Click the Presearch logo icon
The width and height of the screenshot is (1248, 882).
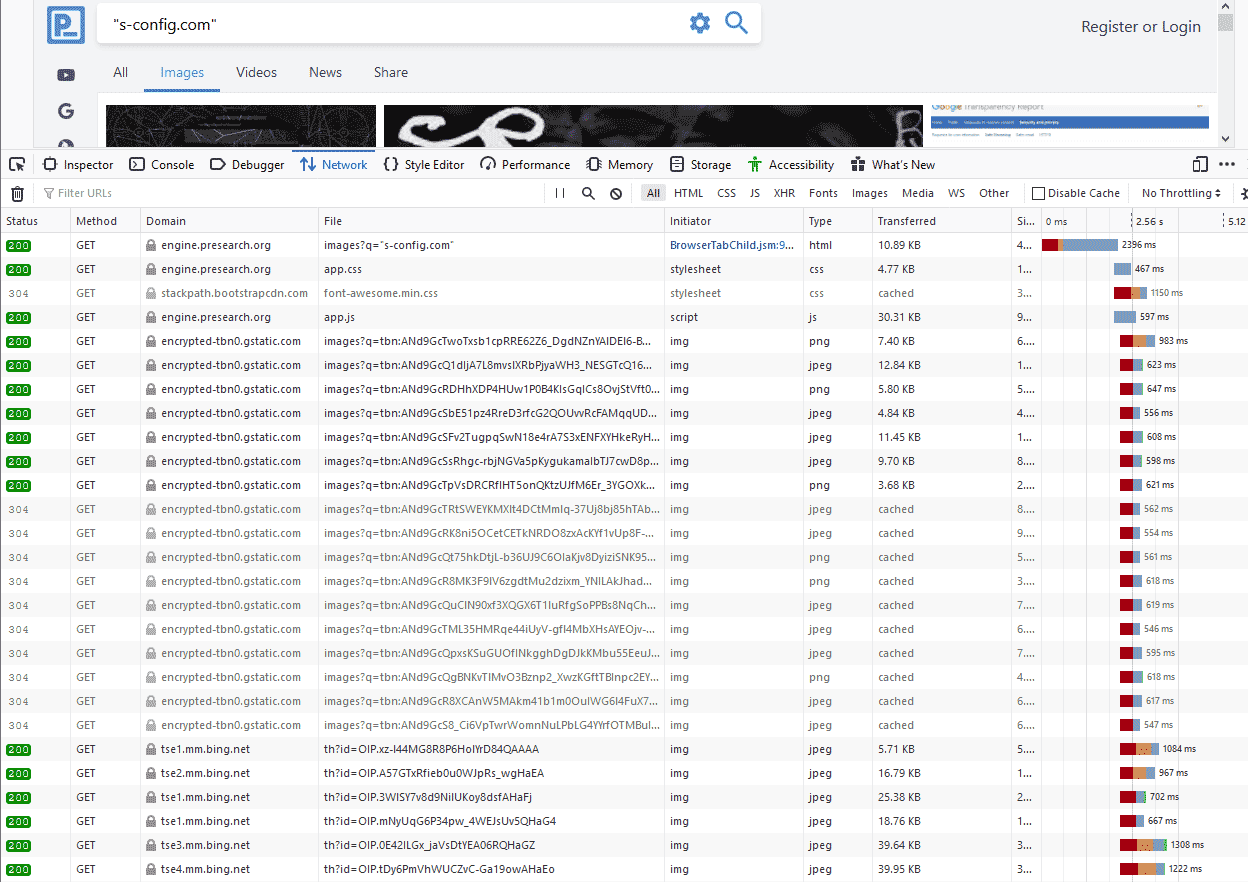click(x=66, y=24)
